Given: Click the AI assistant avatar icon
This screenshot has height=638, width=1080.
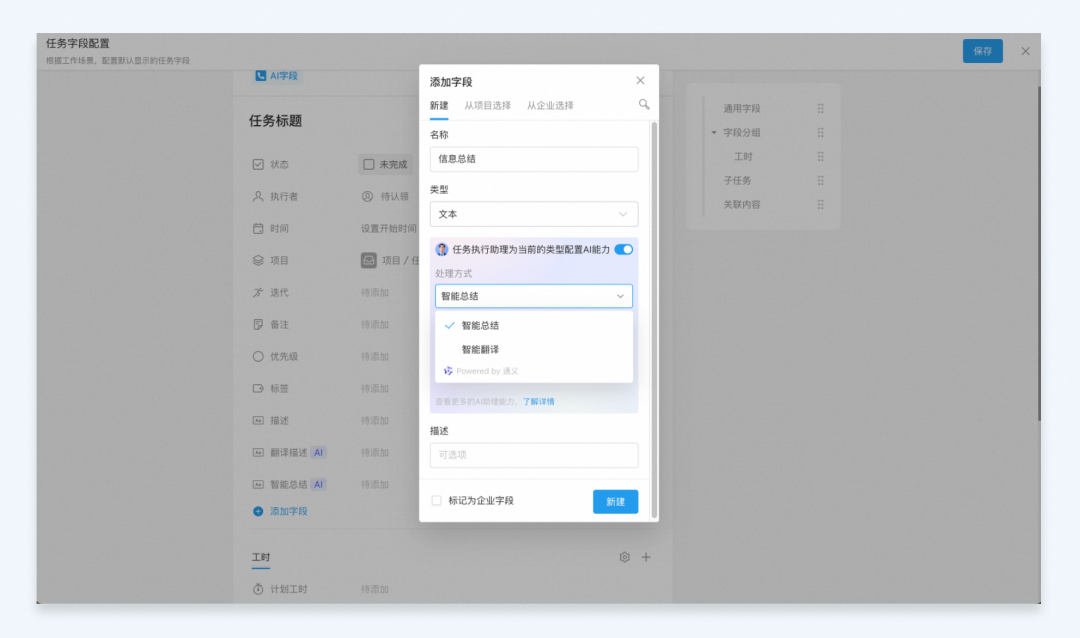Looking at the screenshot, I should [442, 249].
